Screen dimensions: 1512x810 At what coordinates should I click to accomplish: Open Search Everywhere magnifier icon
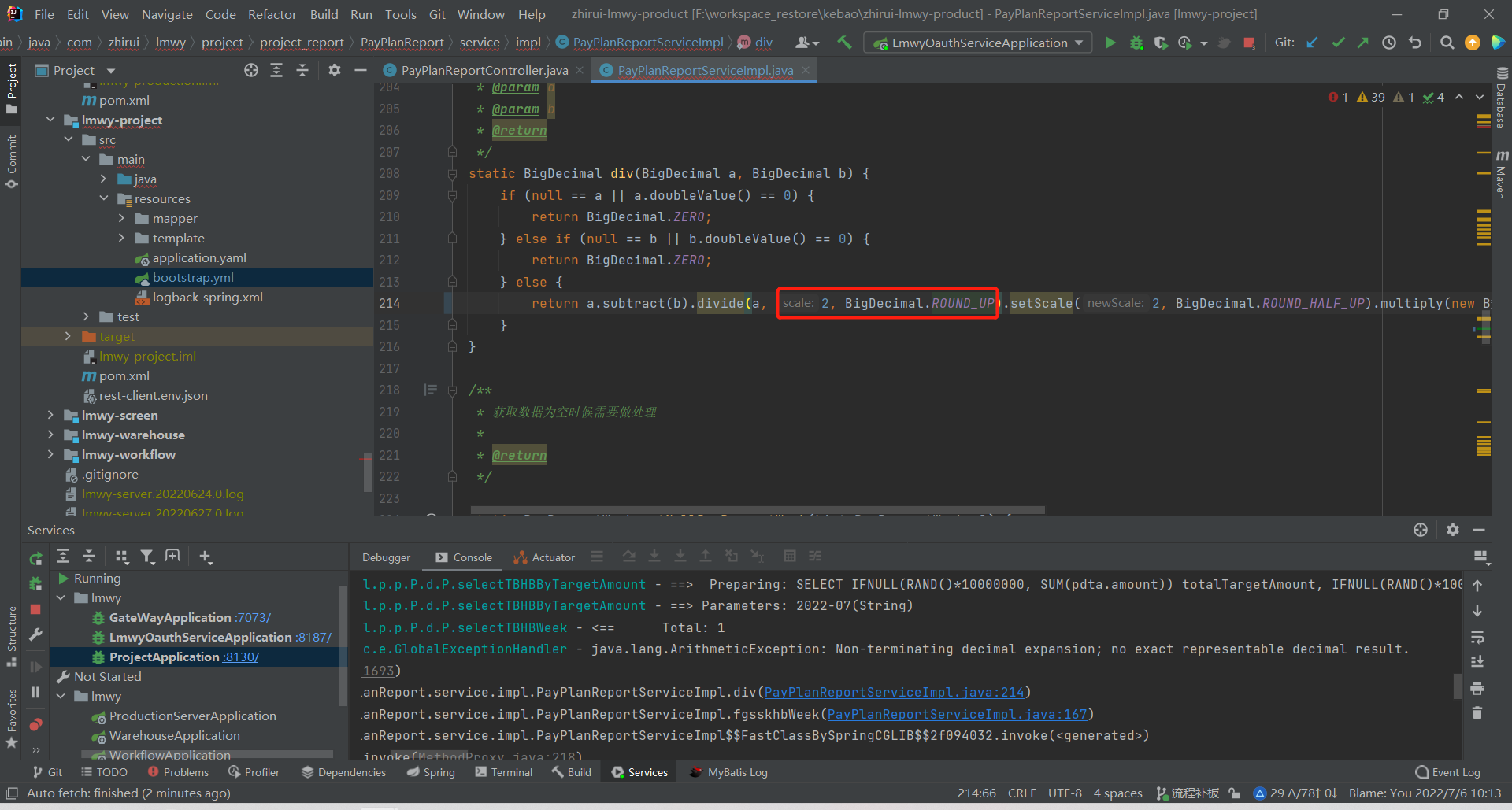click(1447, 43)
